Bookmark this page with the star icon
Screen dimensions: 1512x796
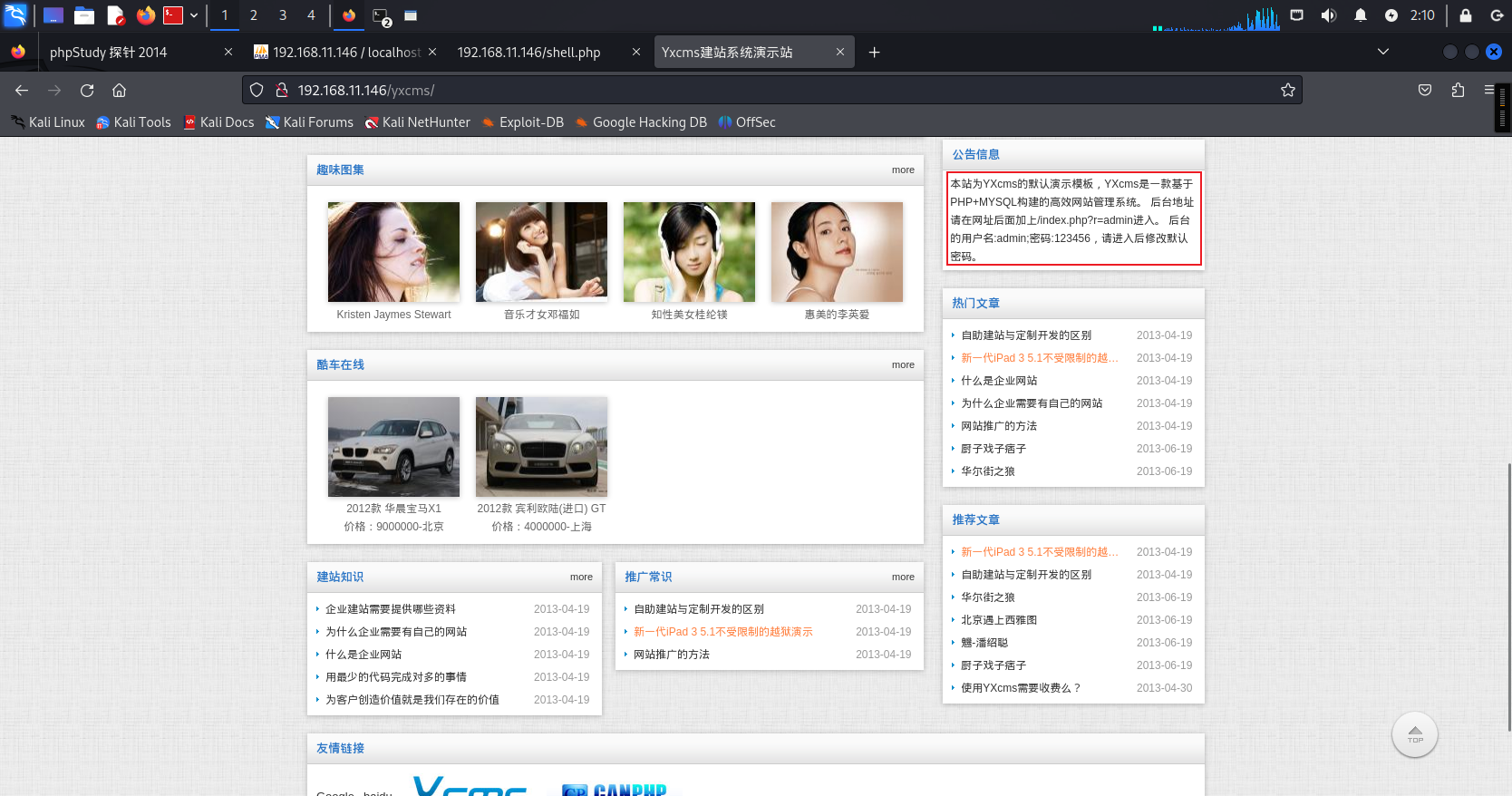(x=1287, y=90)
